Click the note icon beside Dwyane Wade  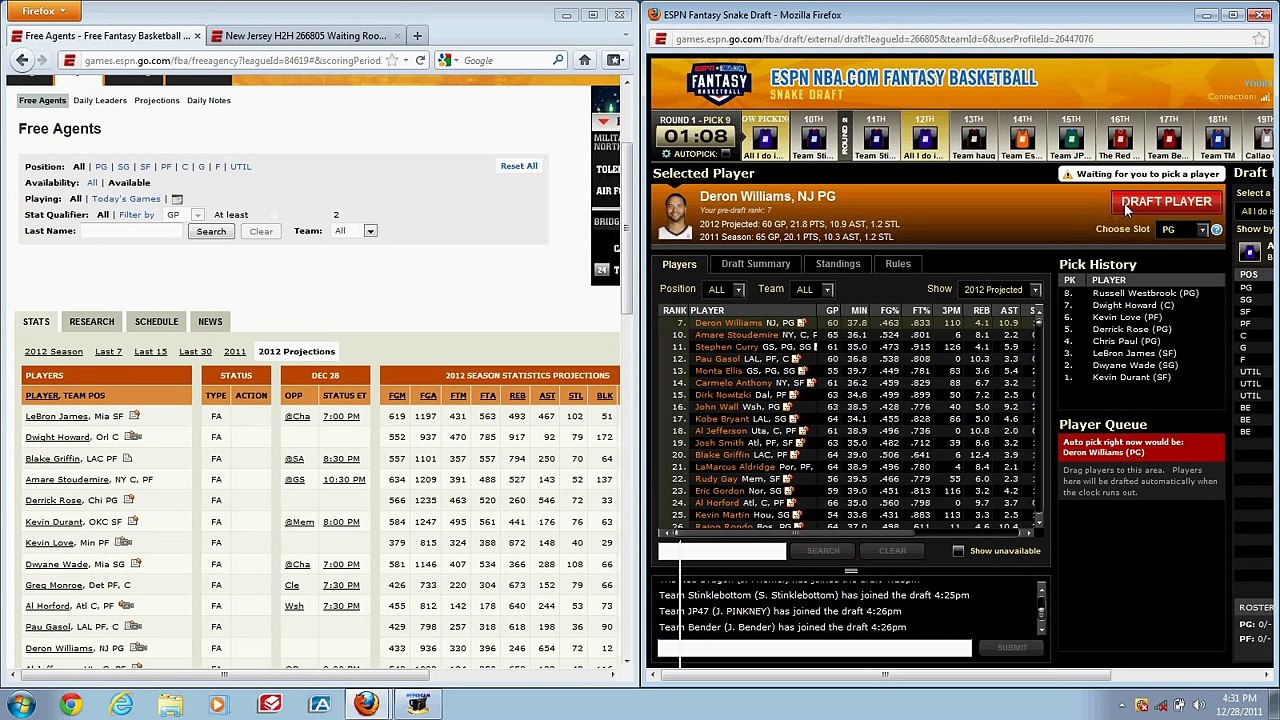pos(135,564)
